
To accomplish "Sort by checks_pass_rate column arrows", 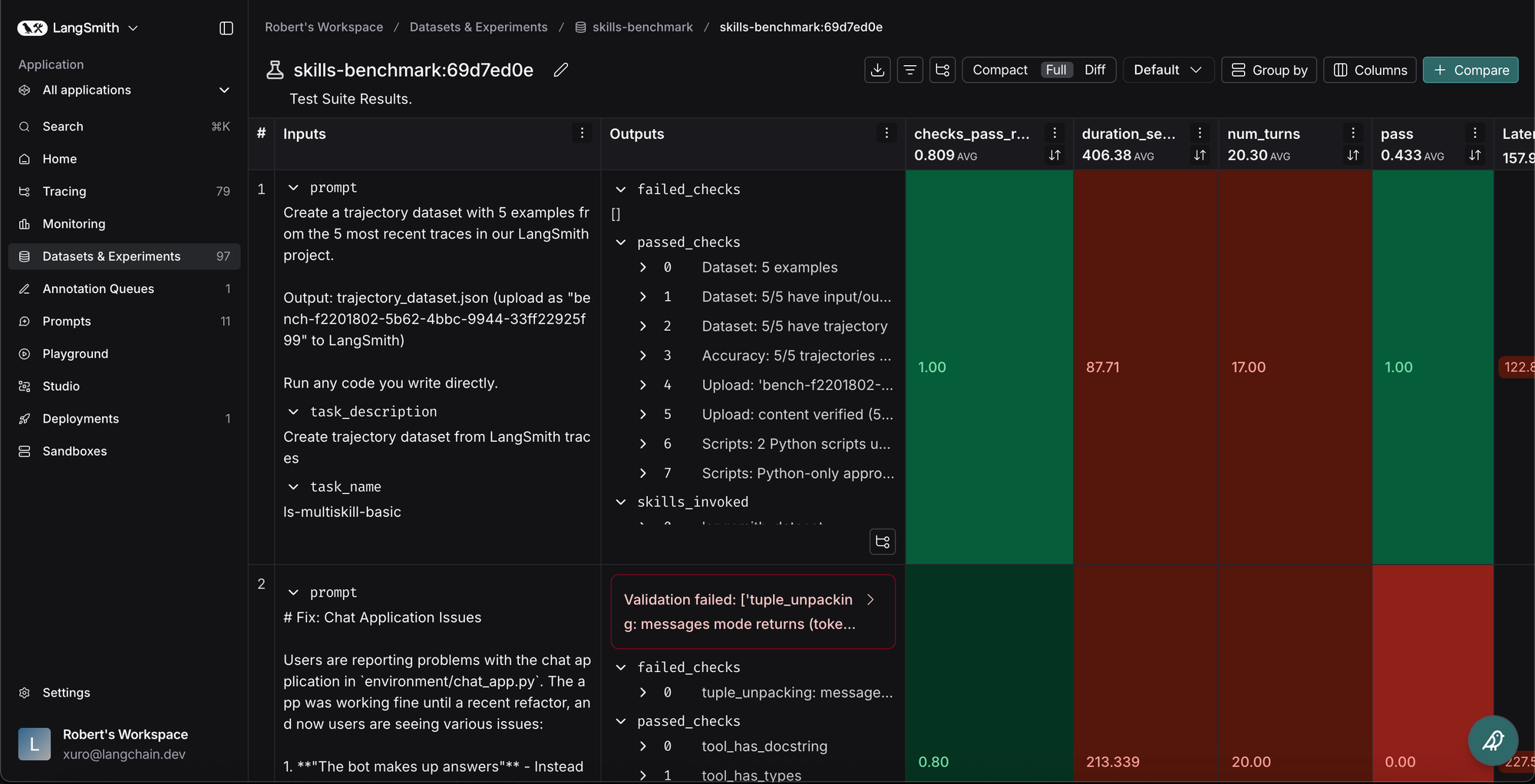I will (x=1055, y=156).
